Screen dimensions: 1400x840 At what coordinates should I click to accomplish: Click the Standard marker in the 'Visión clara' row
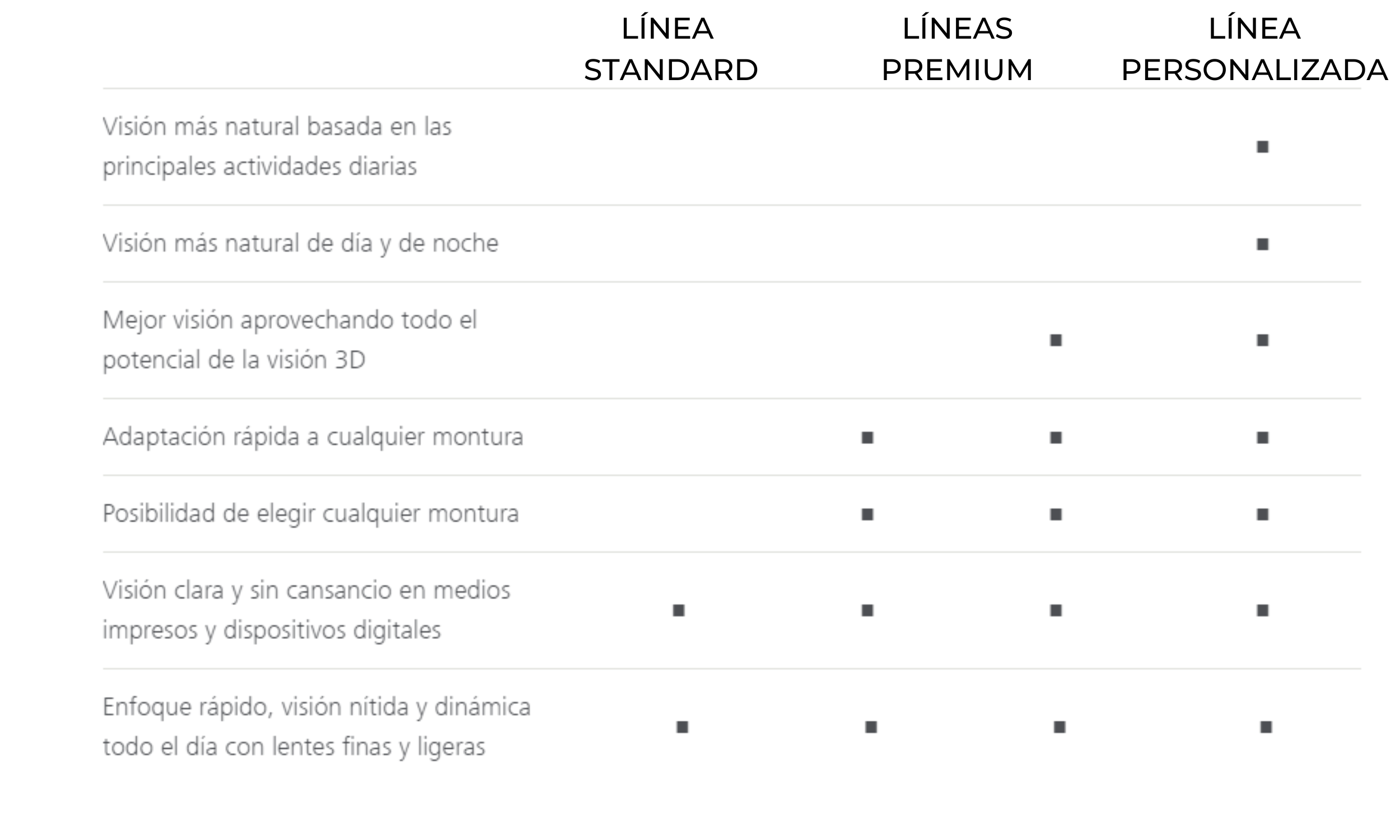[x=679, y=611]
